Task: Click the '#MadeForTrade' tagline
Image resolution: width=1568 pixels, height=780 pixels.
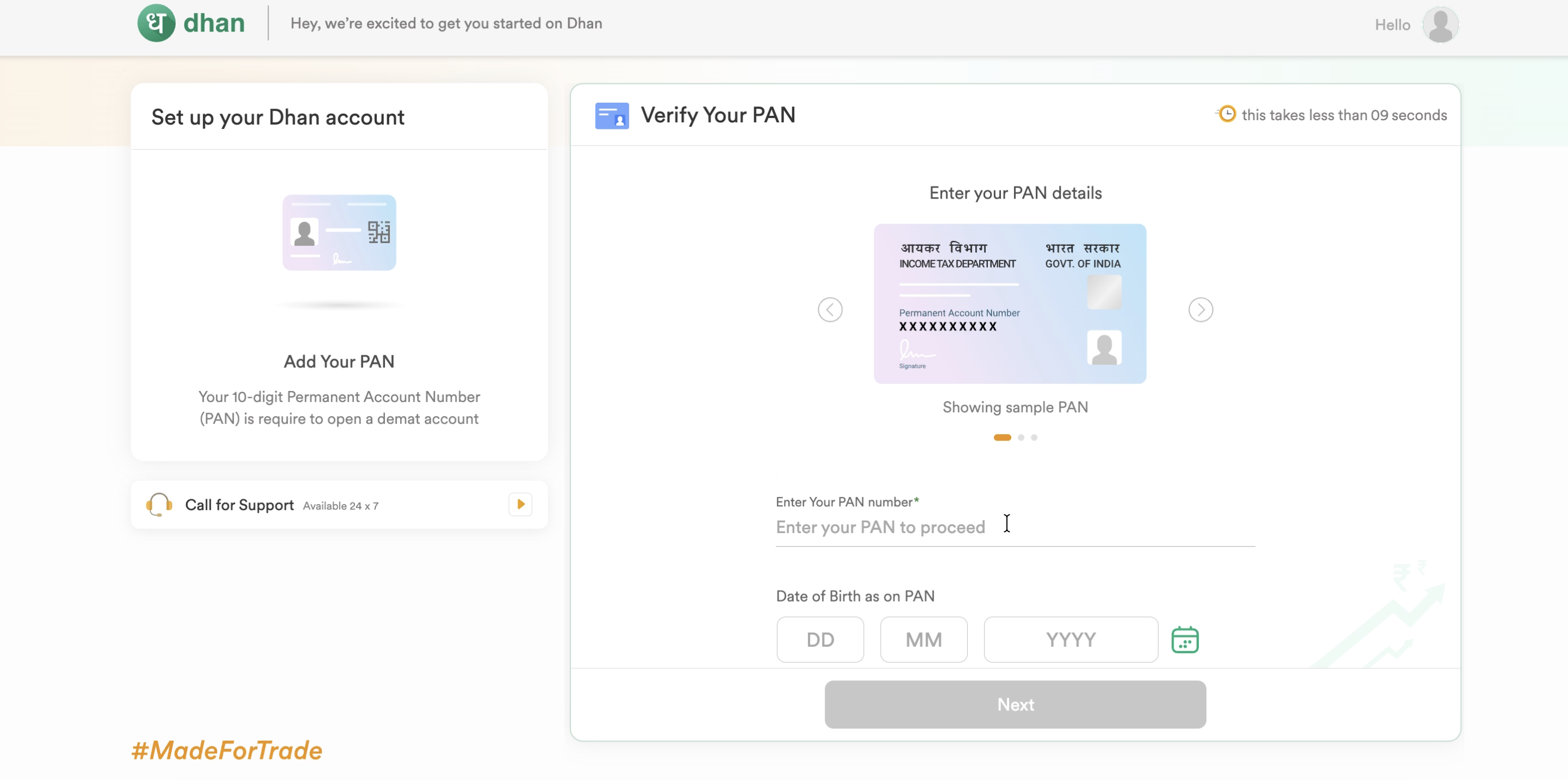Action: 226,750
